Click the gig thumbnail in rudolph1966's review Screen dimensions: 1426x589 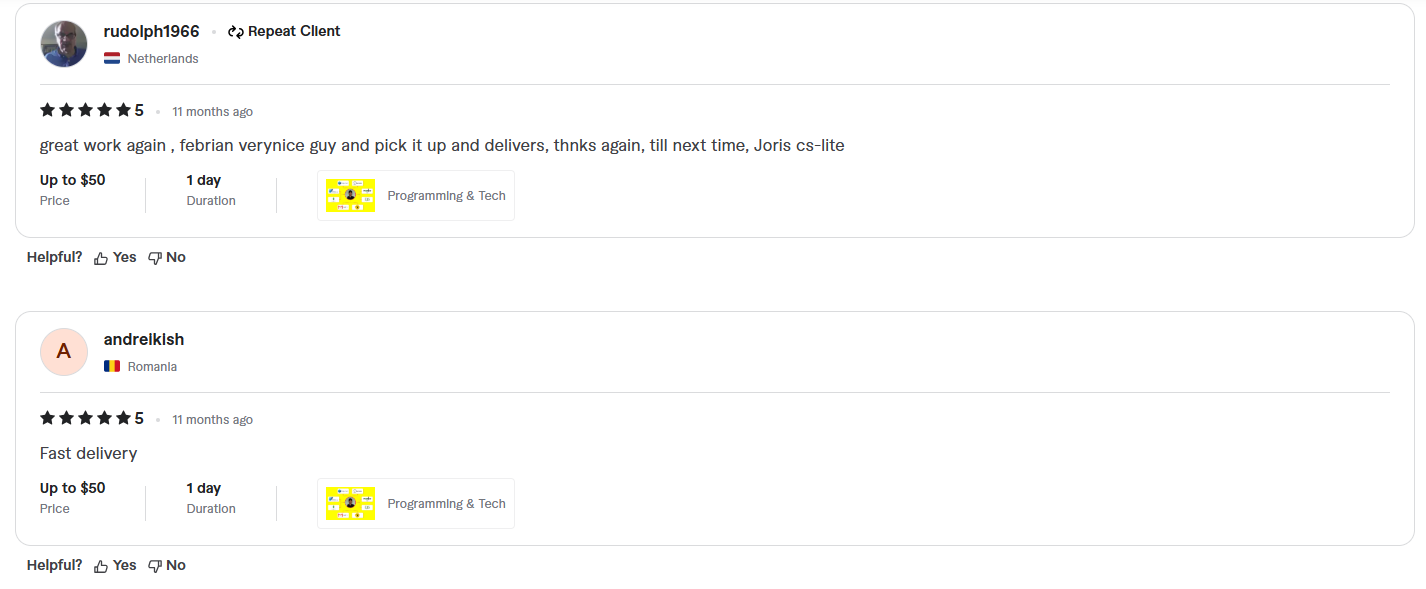[x=349, y=195]
